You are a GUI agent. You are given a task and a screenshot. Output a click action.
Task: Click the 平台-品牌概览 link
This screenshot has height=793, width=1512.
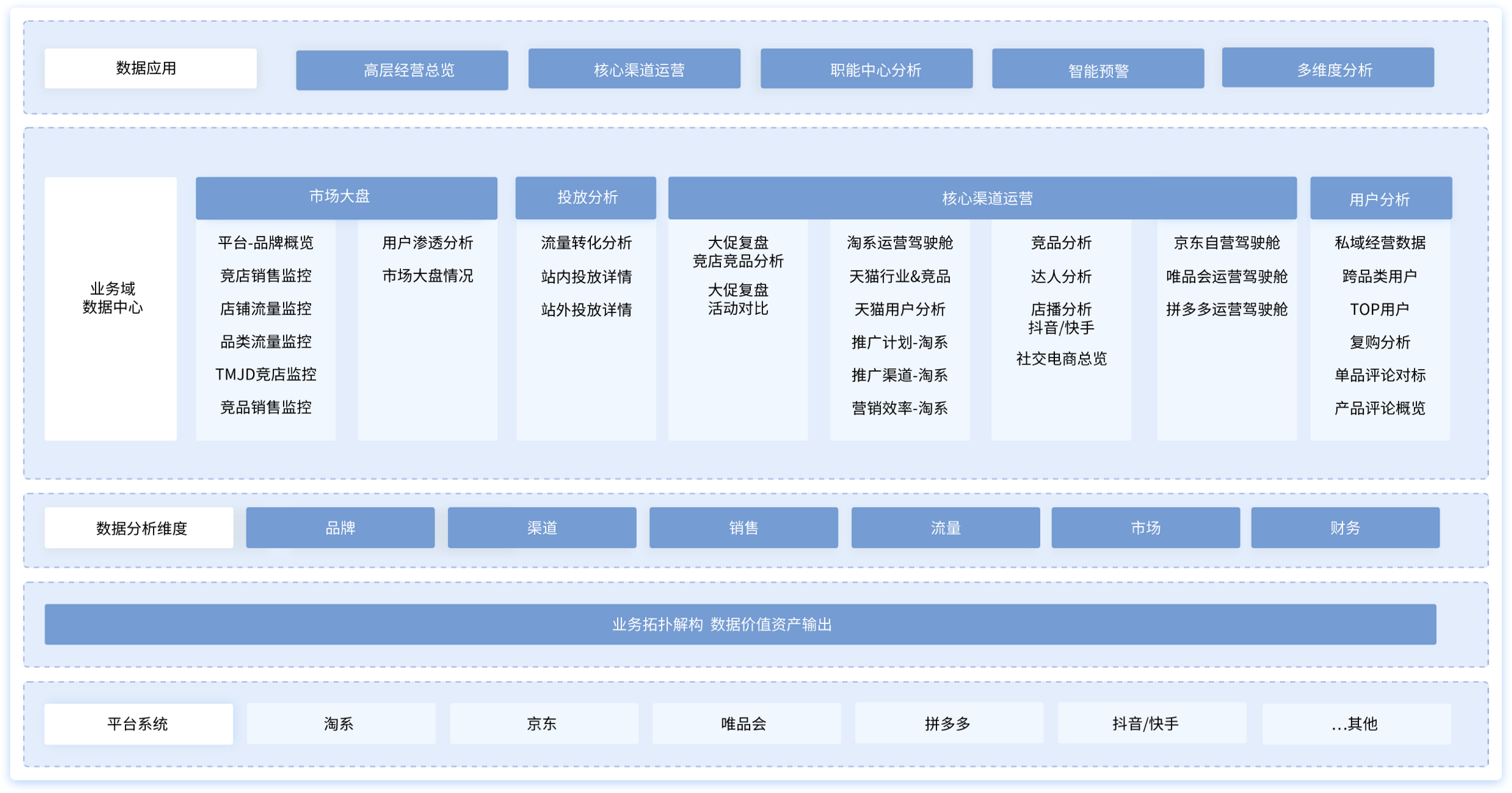click(266, 243)
